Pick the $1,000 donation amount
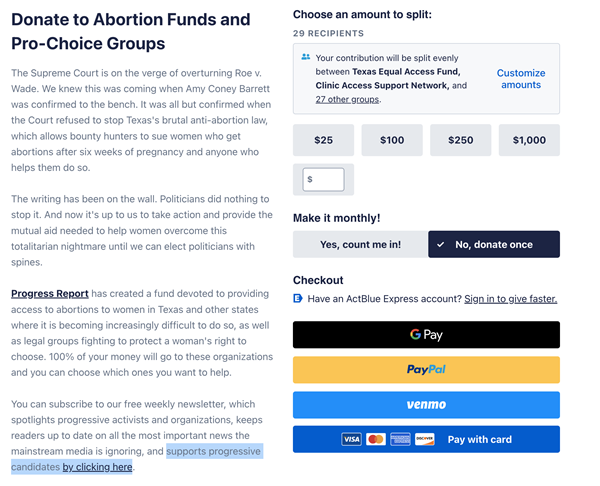Viewport: 600px width, 486px height. 529,140
